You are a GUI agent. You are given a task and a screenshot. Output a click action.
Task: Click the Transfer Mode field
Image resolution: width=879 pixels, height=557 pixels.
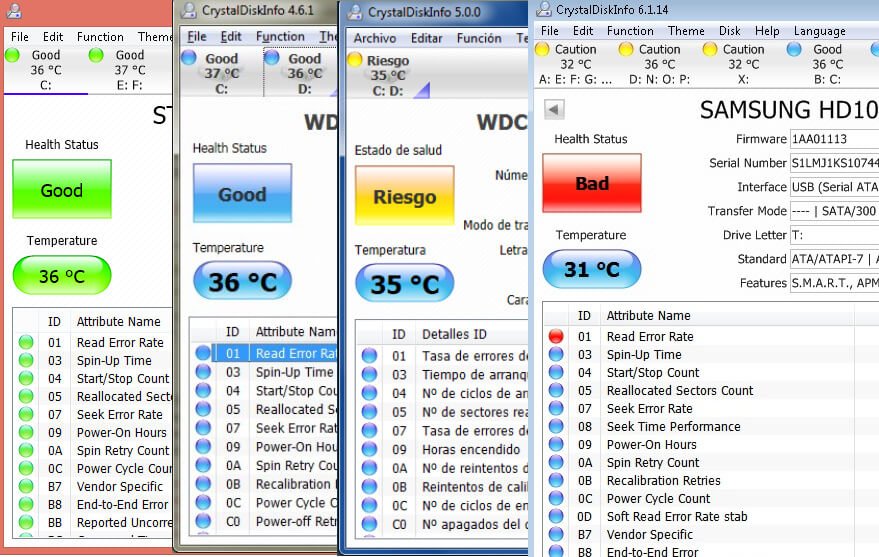tap(834, 211)
